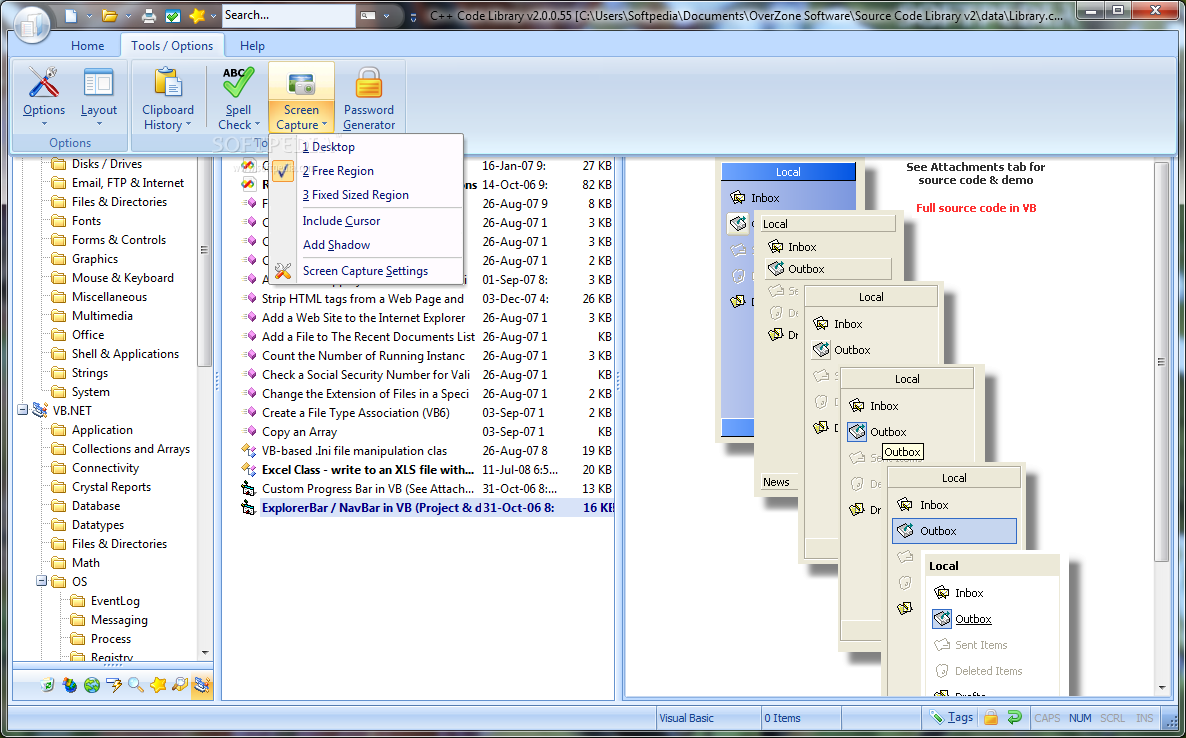Toggle Include Cursor in capture menu
Image resolution: width=1186 pixels, height=738 pixels.
[x=367, y=221]
